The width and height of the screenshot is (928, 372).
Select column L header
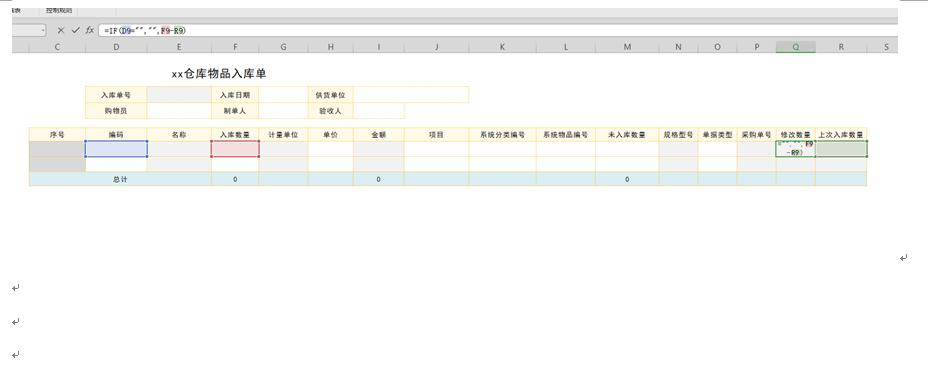coord(566,47)
